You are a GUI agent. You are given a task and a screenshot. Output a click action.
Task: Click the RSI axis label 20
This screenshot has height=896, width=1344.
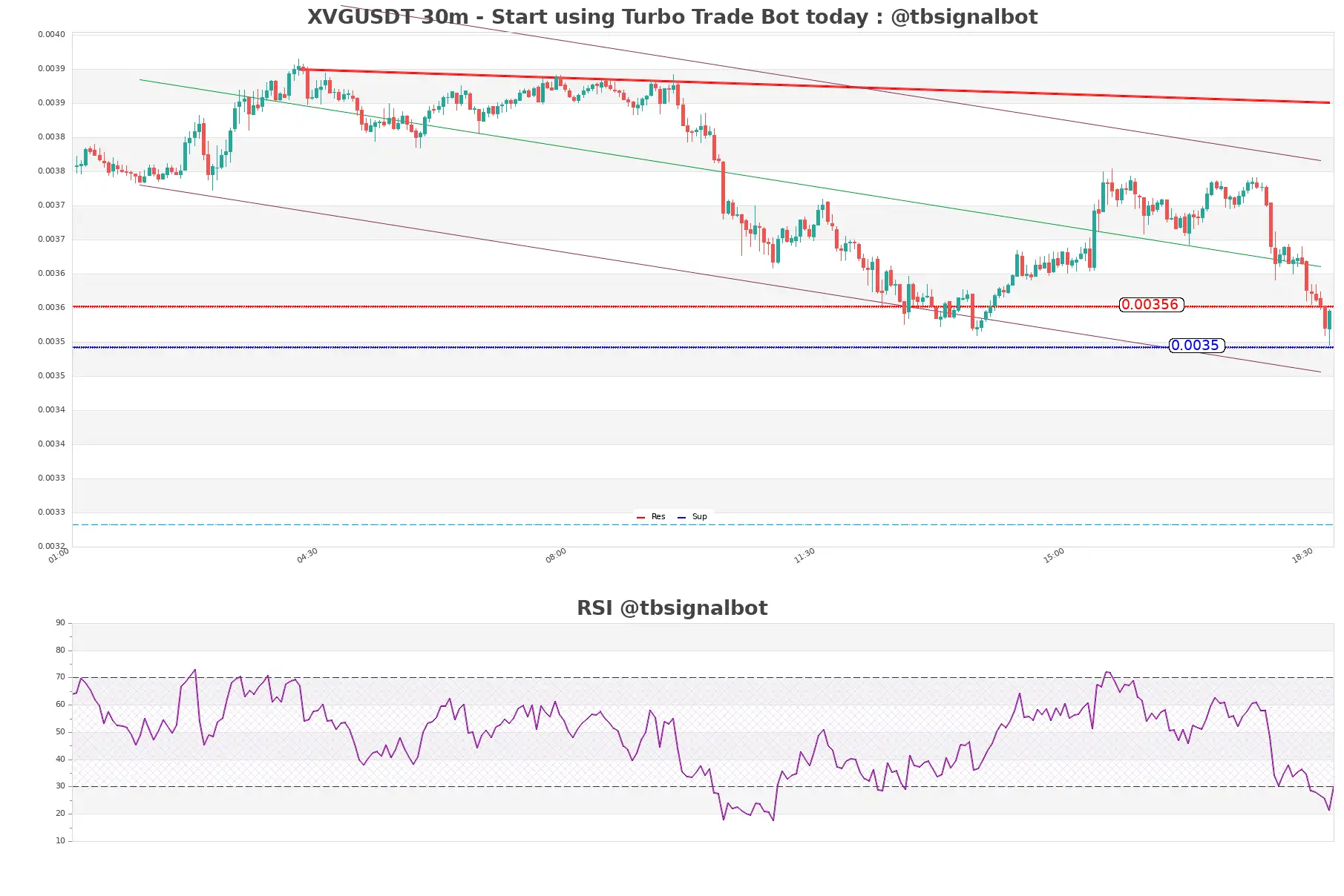60,814
